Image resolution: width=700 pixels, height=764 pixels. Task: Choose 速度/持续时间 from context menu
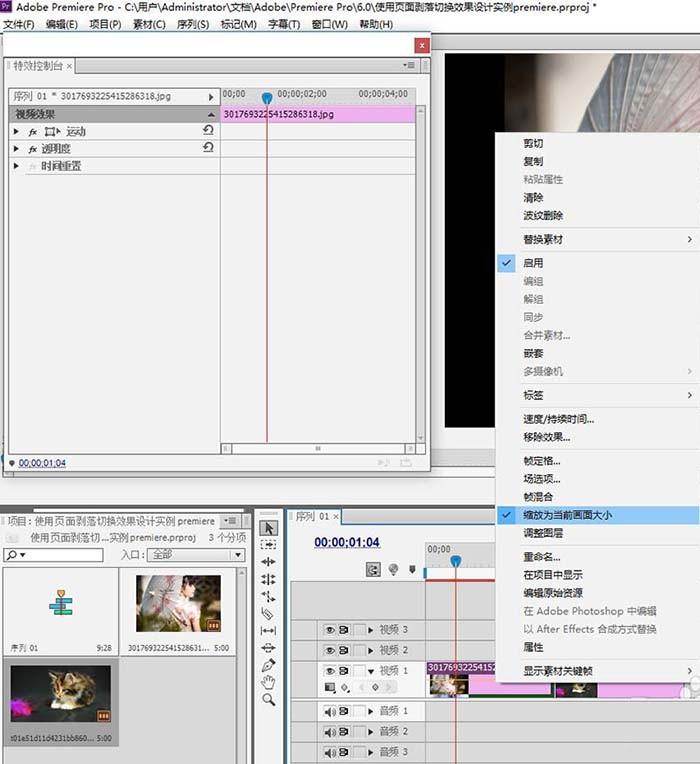558,419
